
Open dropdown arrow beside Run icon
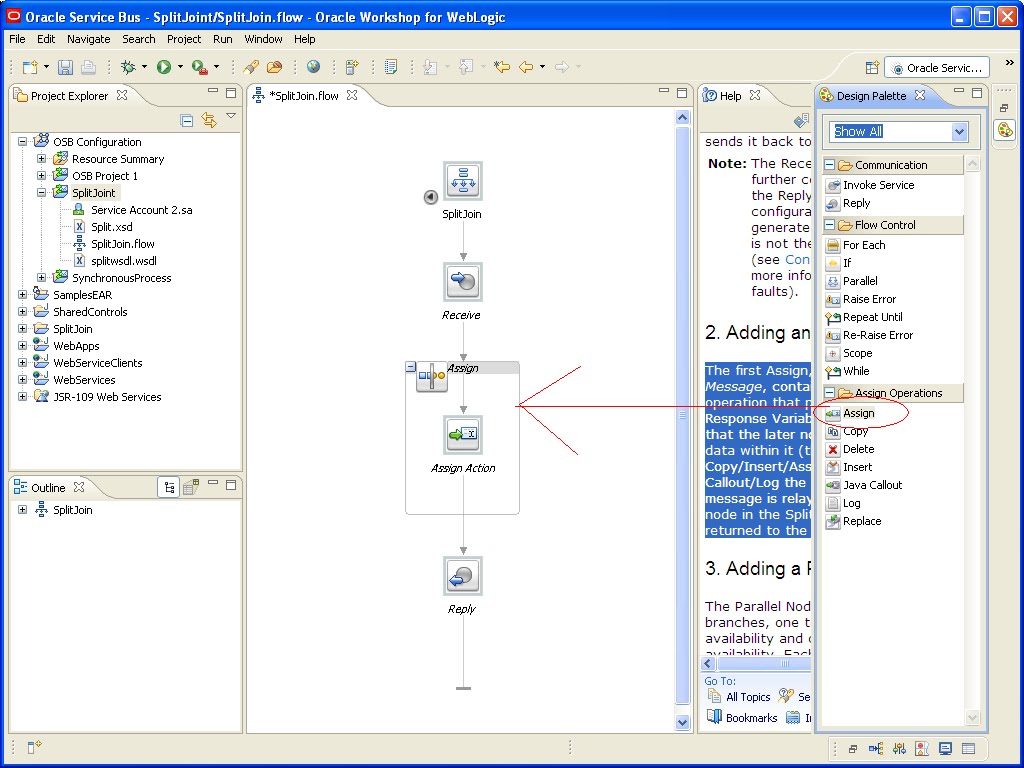[x=180, y=67]
